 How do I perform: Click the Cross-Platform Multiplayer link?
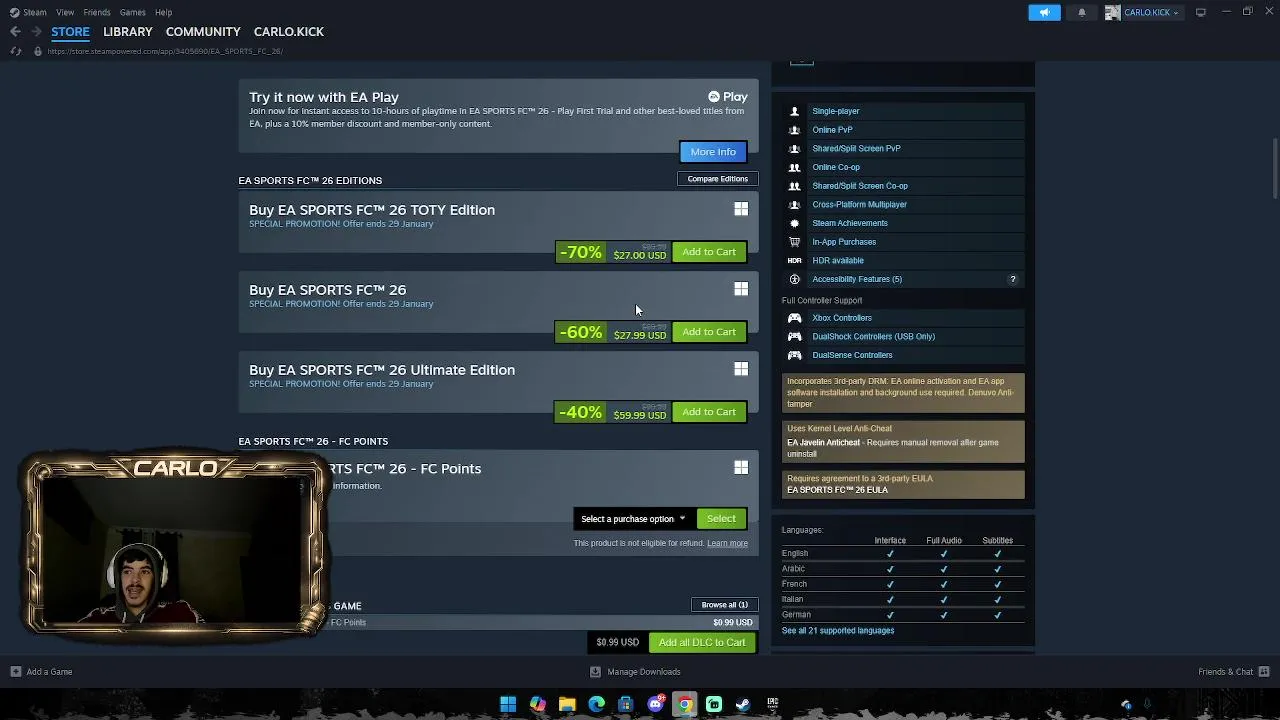(859, 205)
